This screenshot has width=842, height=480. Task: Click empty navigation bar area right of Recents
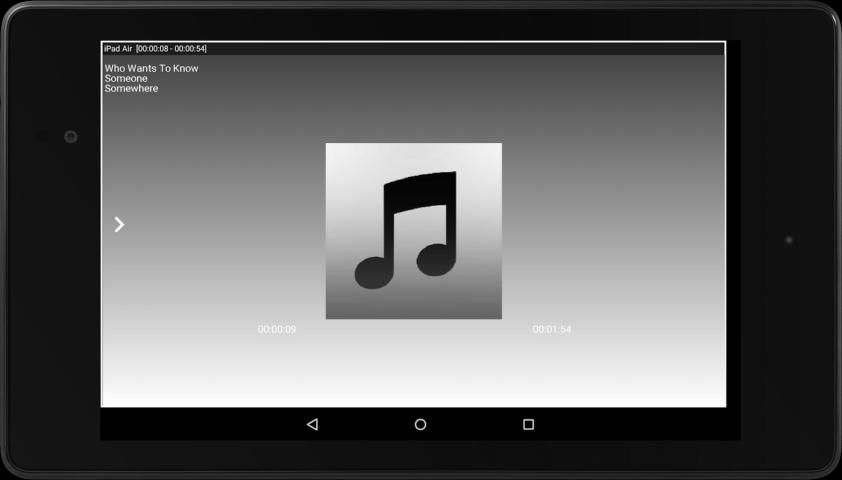click(640, 425)
